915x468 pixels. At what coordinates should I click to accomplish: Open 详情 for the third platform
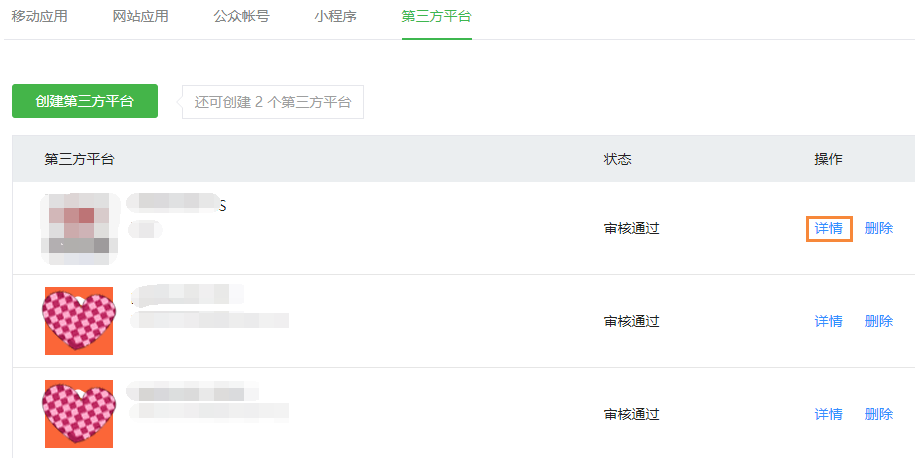pos(829,414)
